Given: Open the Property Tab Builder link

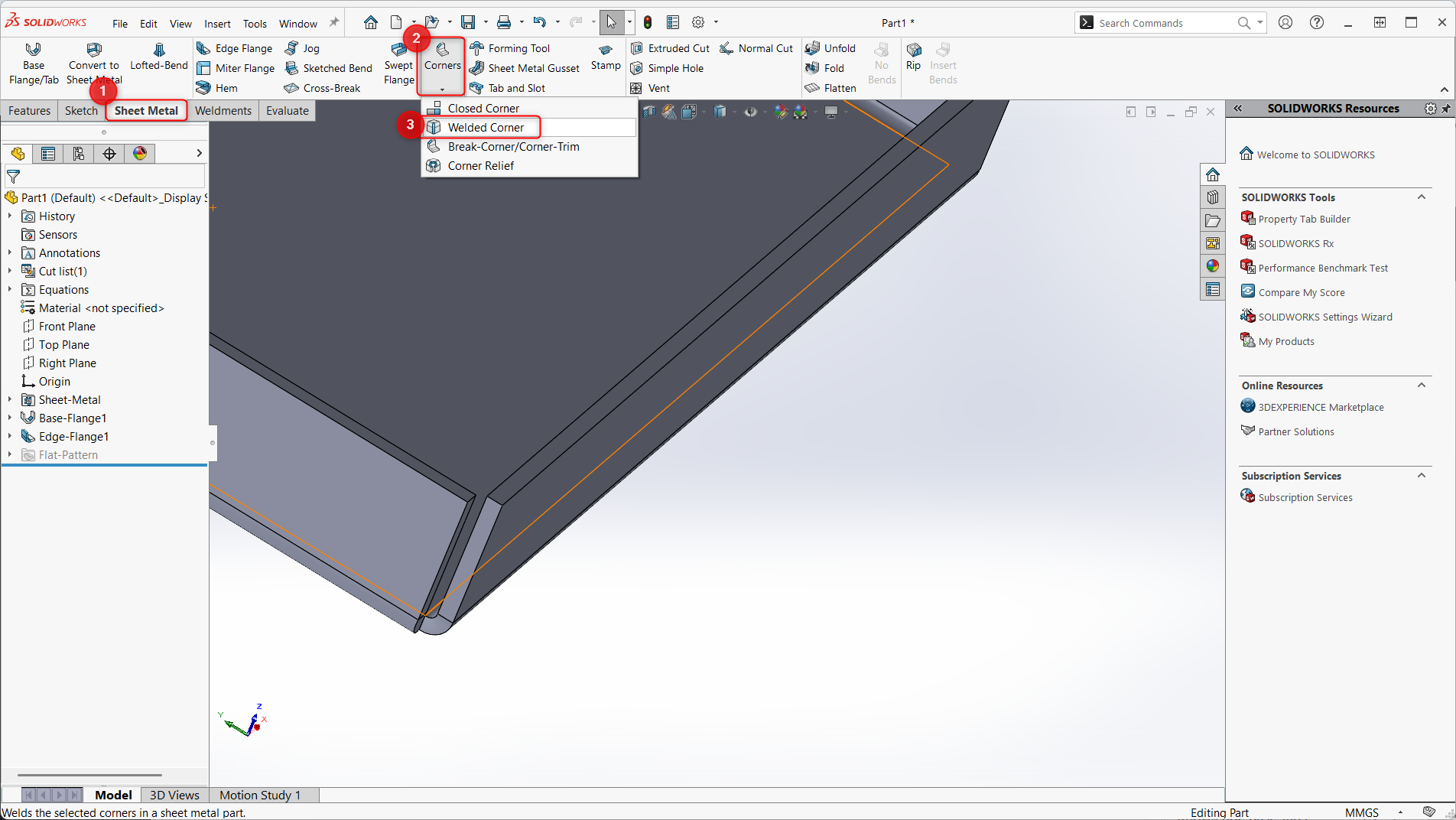Looking at the screenshot, I should tap(1304, 219).
